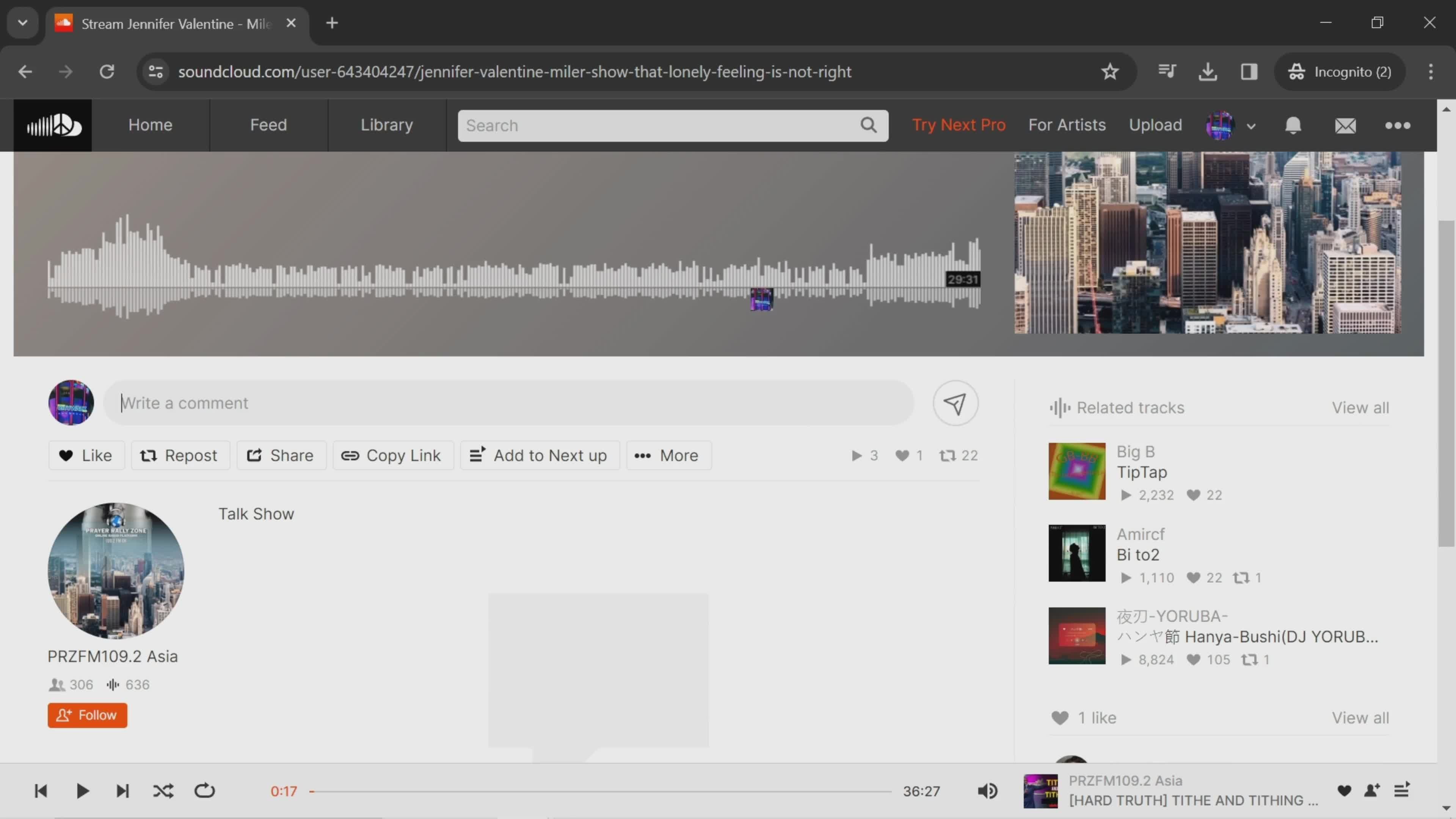Click the skip to next track icon
The height and width of the screenshot is (819, 1456).
(x=122, y=791)
